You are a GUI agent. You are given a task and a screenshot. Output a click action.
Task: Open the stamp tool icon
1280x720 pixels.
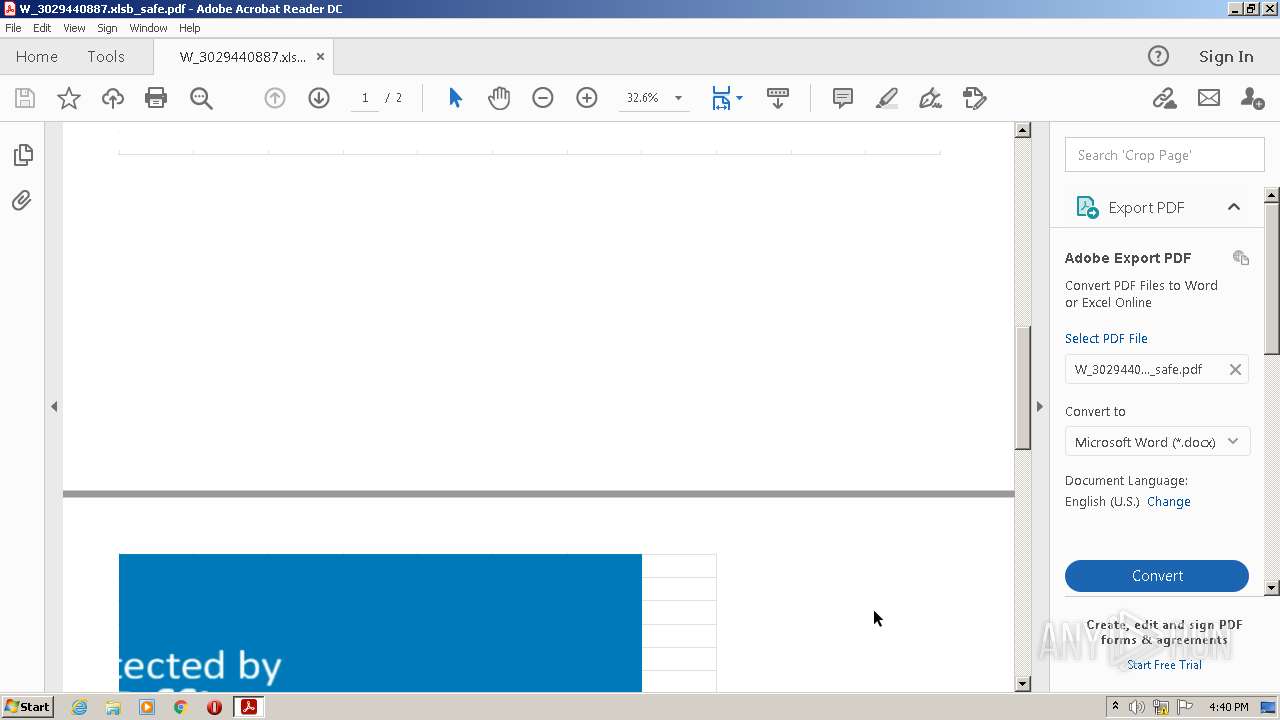coord(975,98)
